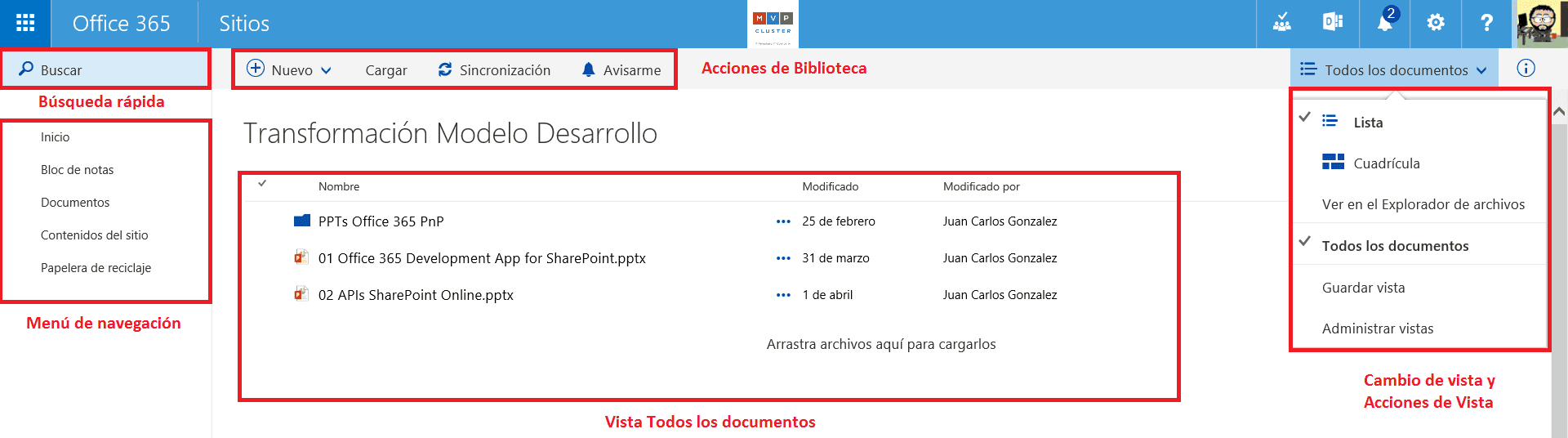This screenshot has width=1568, height=438.
Task: Open the information details pane icon
Action: pos(1526,69)
